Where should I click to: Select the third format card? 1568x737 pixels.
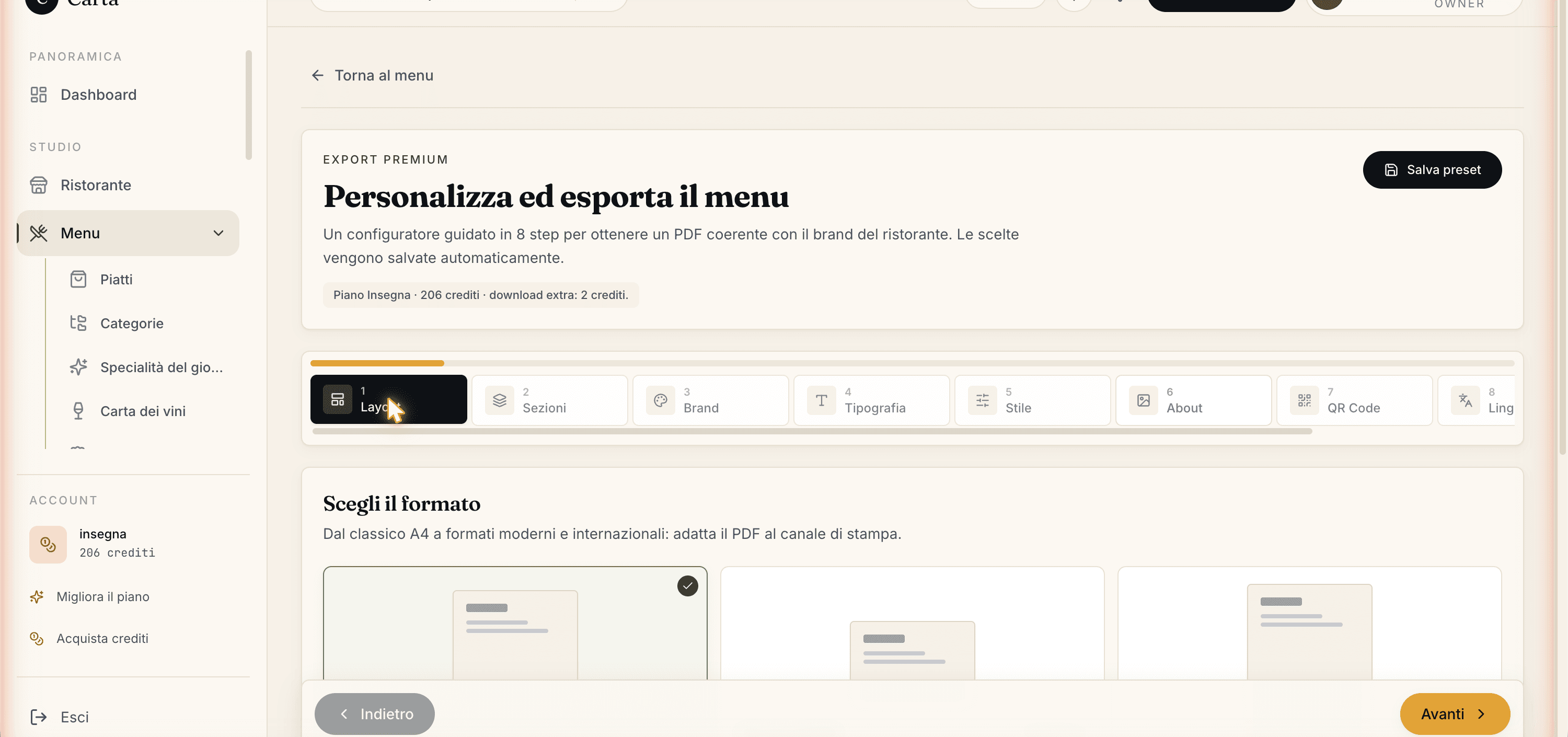[x=1309, y=623]
